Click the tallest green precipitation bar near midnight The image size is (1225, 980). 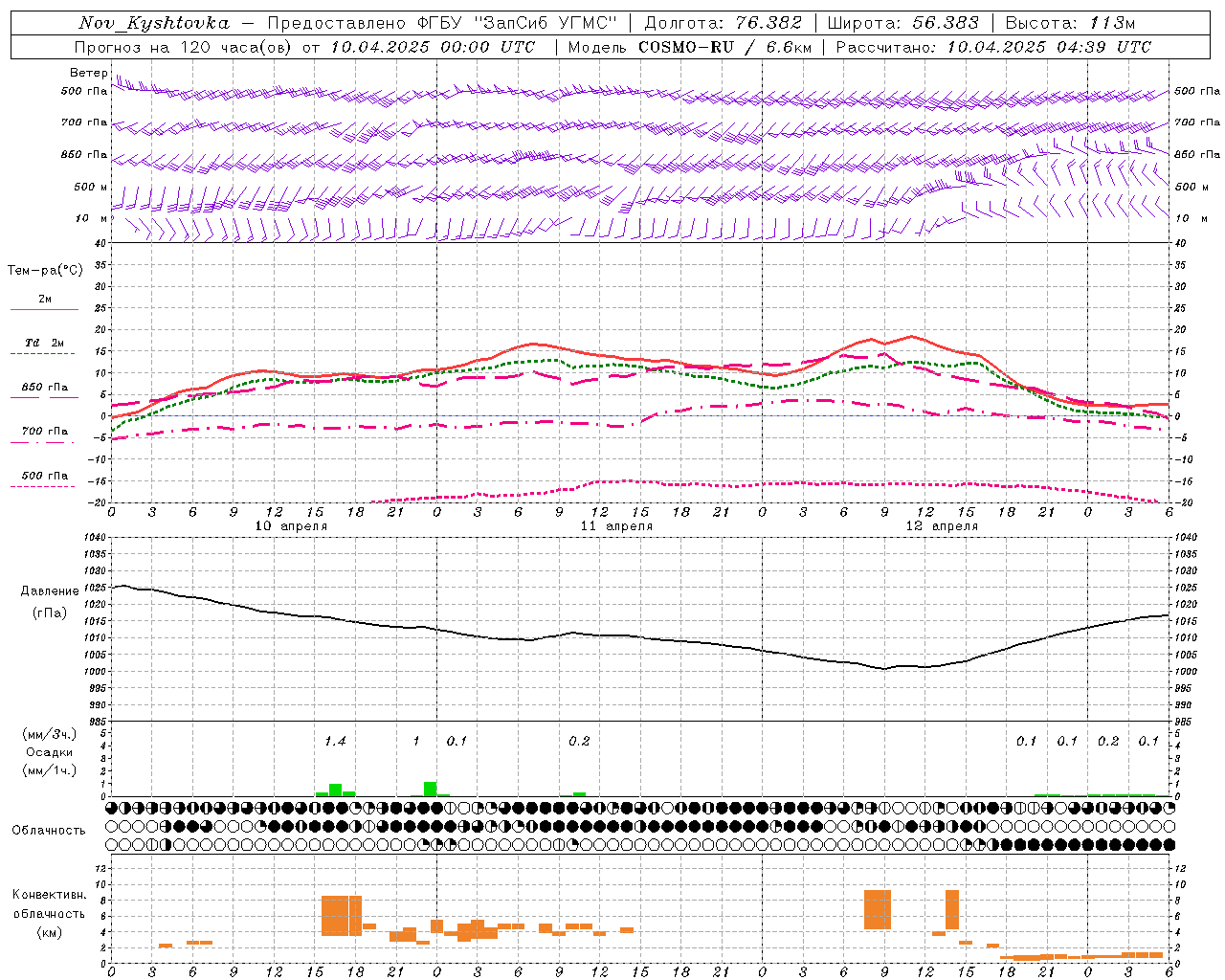(x=431, y=789)
